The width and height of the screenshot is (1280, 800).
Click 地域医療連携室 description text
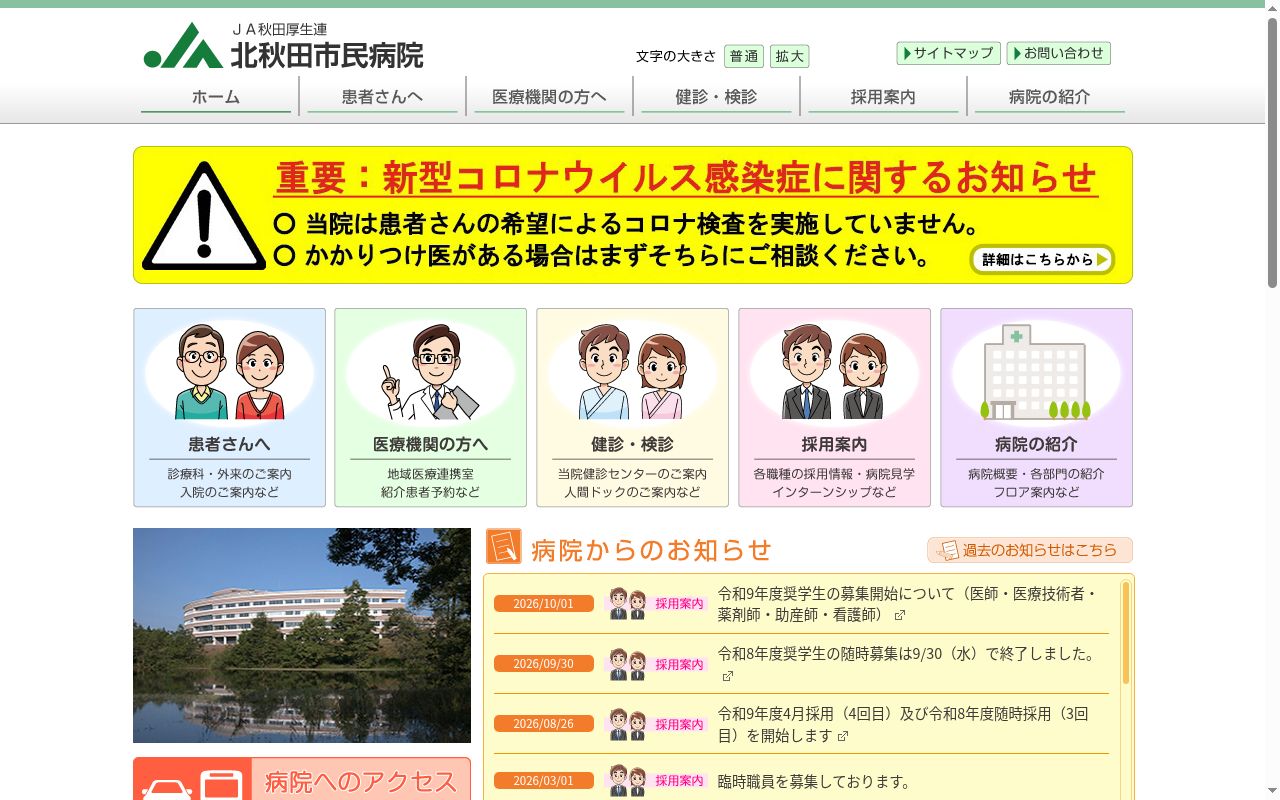[x=431, y=474]
